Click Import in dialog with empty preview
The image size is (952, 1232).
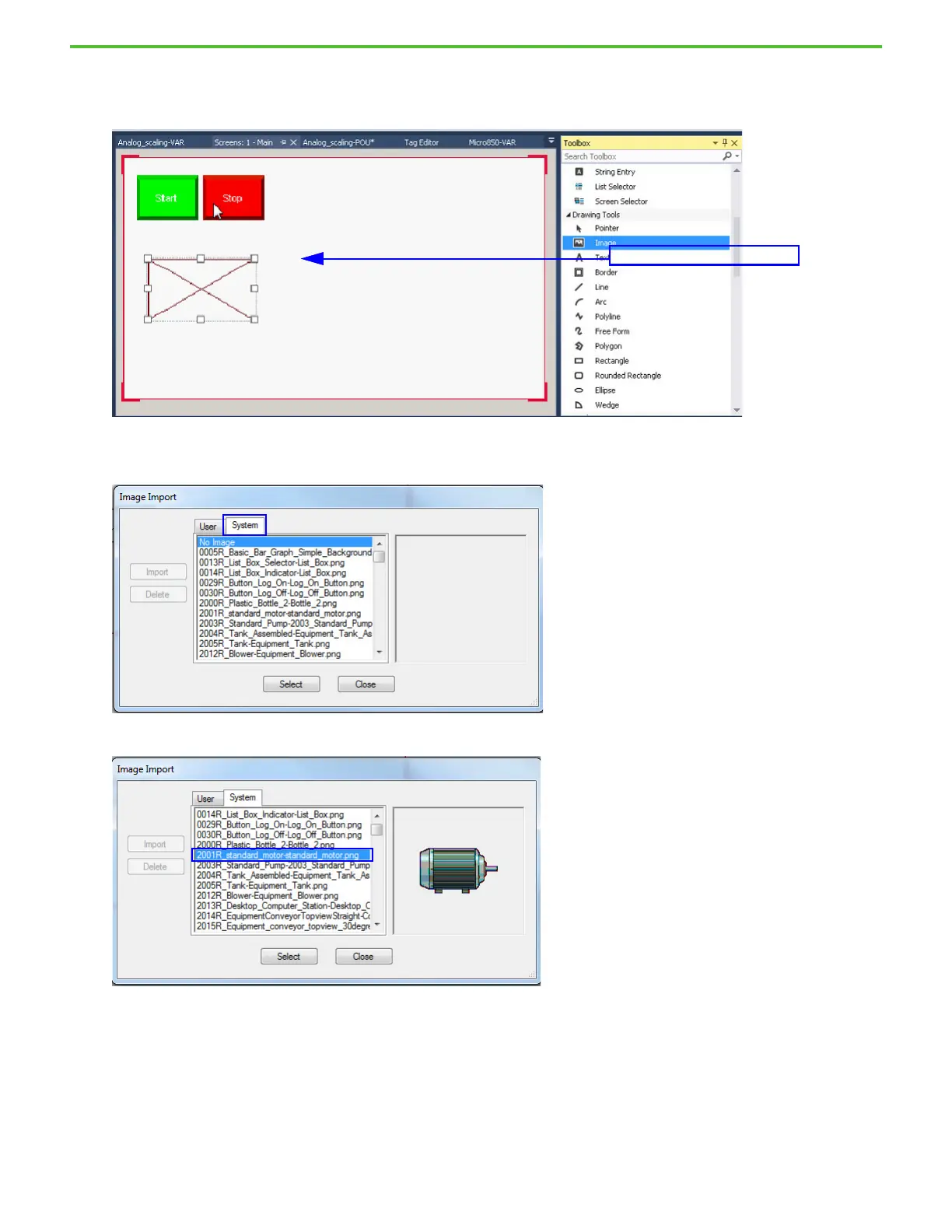point(158,572)
